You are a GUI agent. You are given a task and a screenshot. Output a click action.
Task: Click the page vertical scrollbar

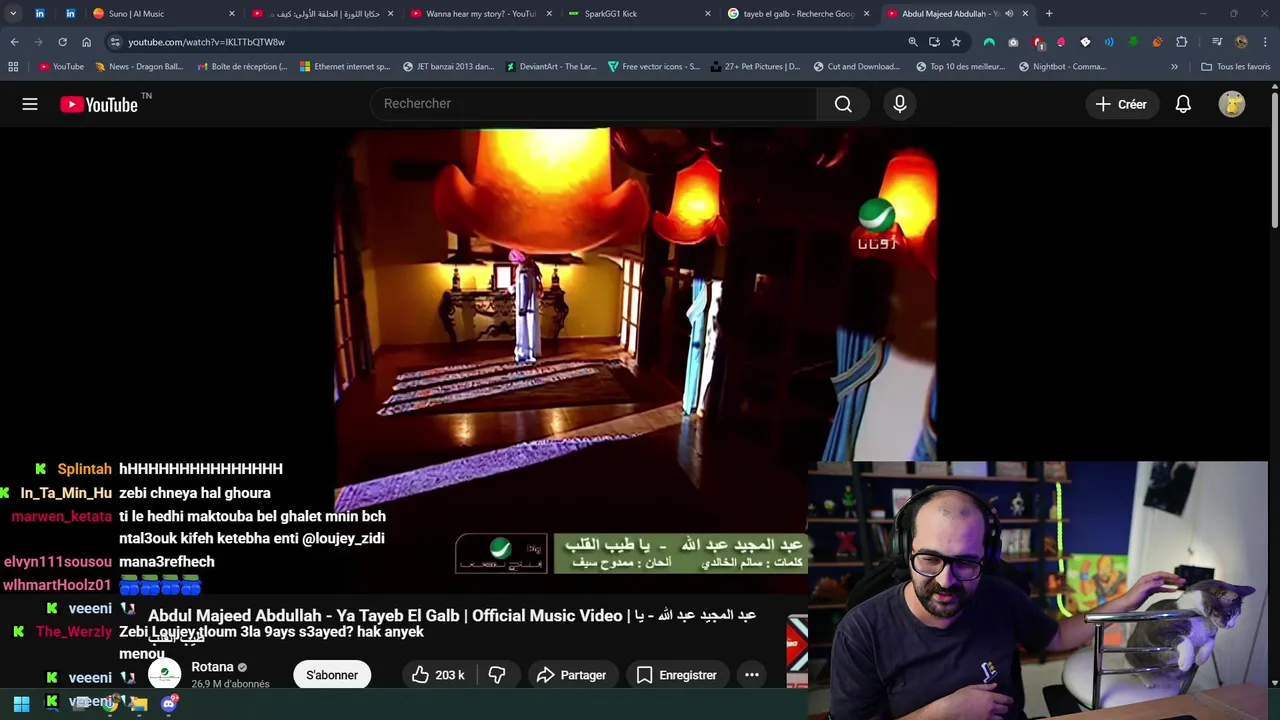tap(1274, 160)
